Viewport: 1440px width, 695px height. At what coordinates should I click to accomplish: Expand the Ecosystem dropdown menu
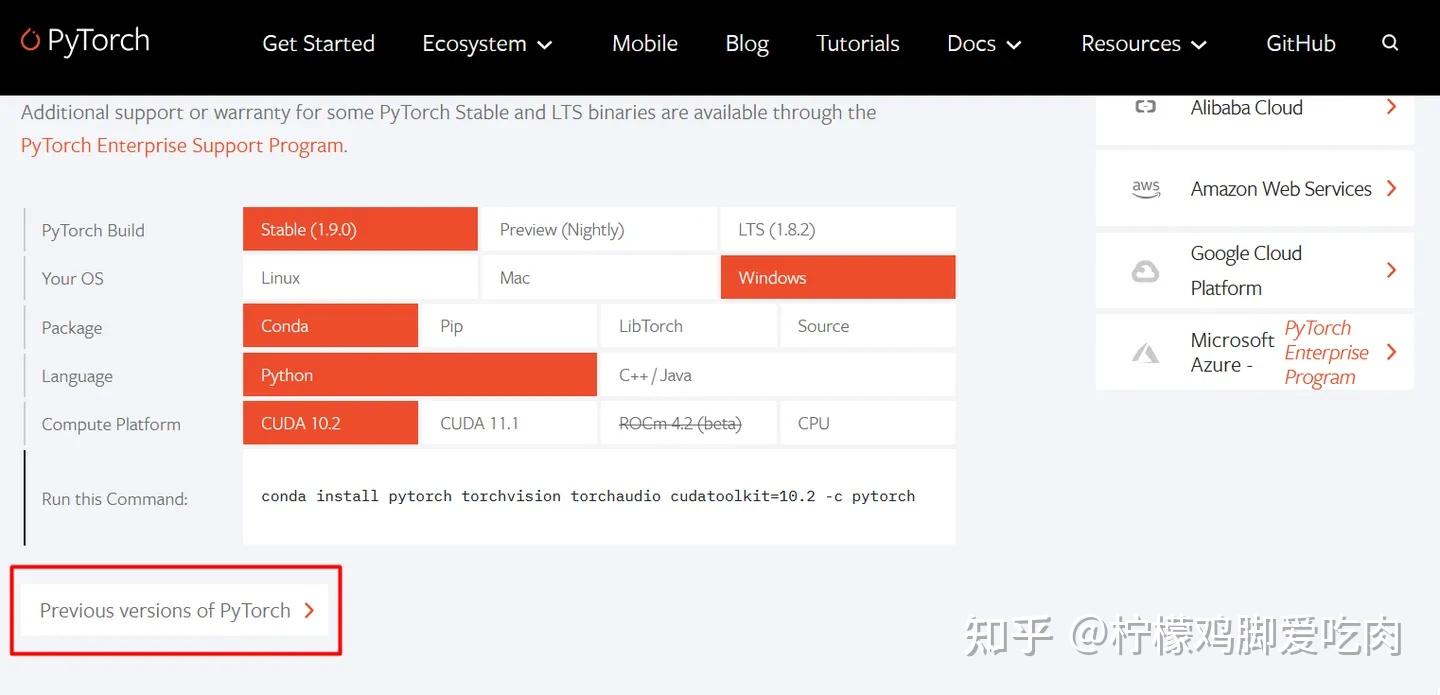pyautogui.click(x=488, y=43)
